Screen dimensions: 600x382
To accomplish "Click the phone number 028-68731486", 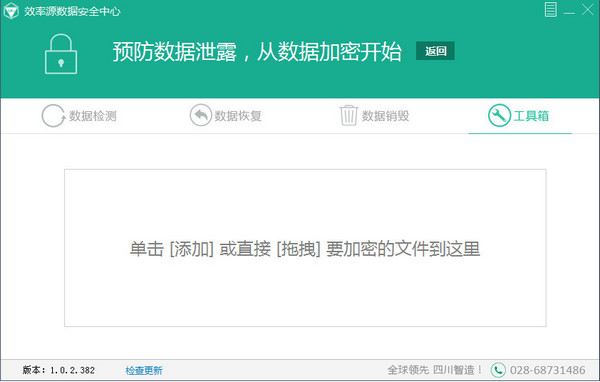I will pyautogui.click(x=548, y=370).
